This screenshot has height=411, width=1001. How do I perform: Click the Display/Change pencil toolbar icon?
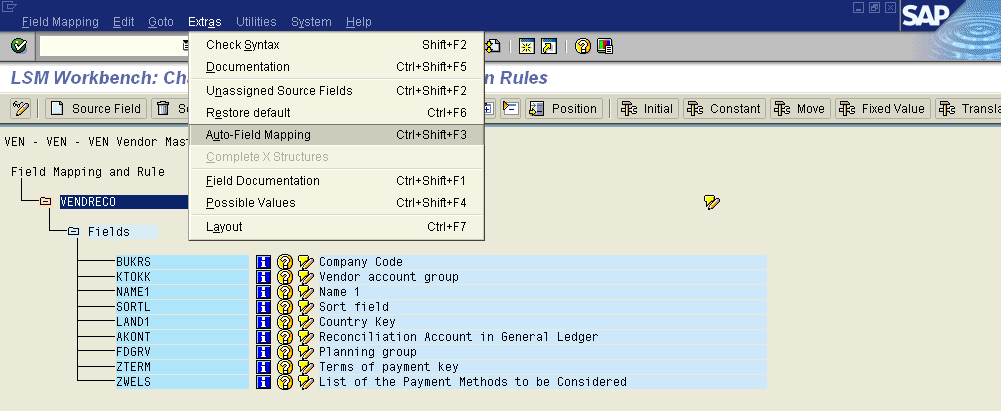[21, 108]
